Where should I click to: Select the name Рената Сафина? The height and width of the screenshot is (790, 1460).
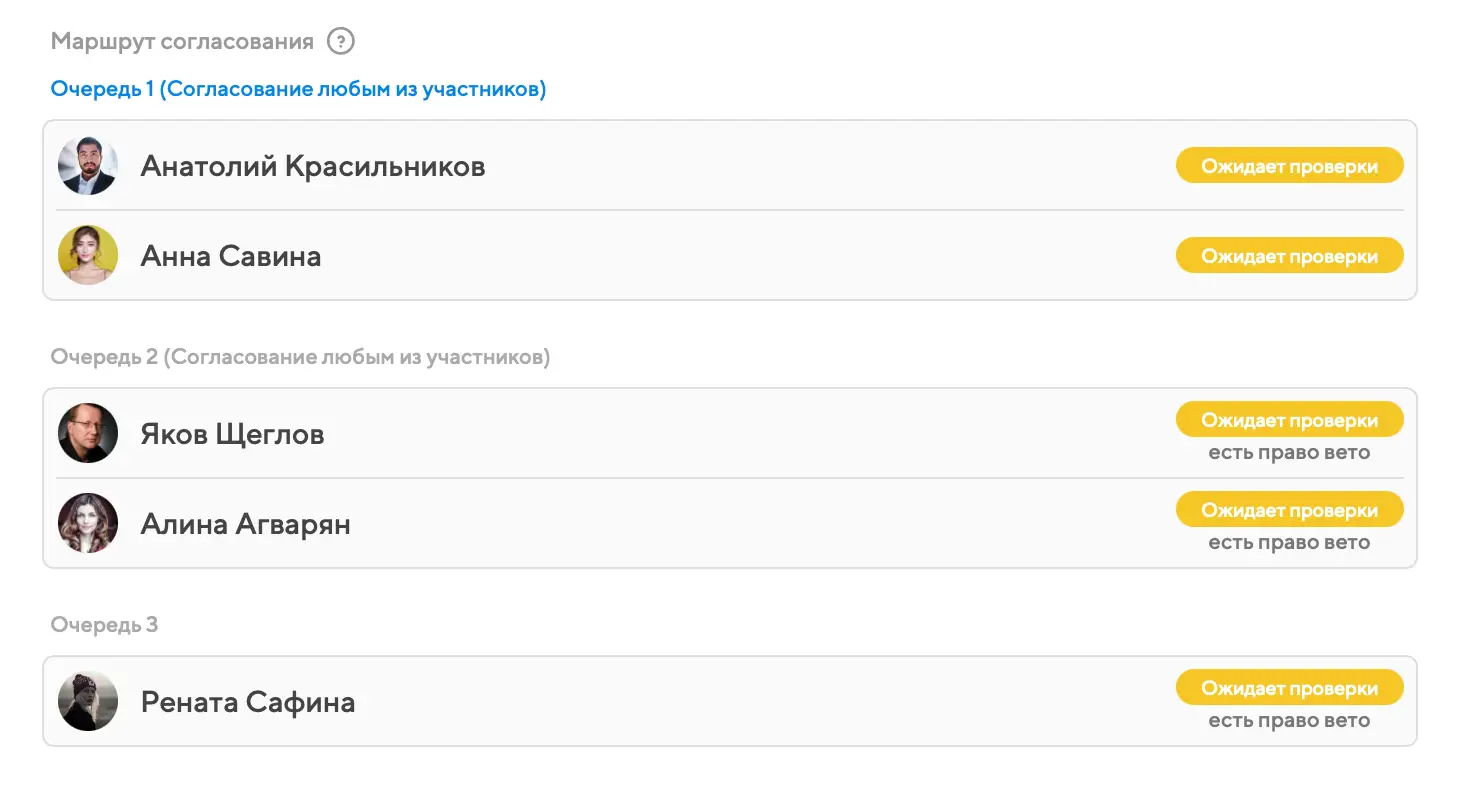248,702
